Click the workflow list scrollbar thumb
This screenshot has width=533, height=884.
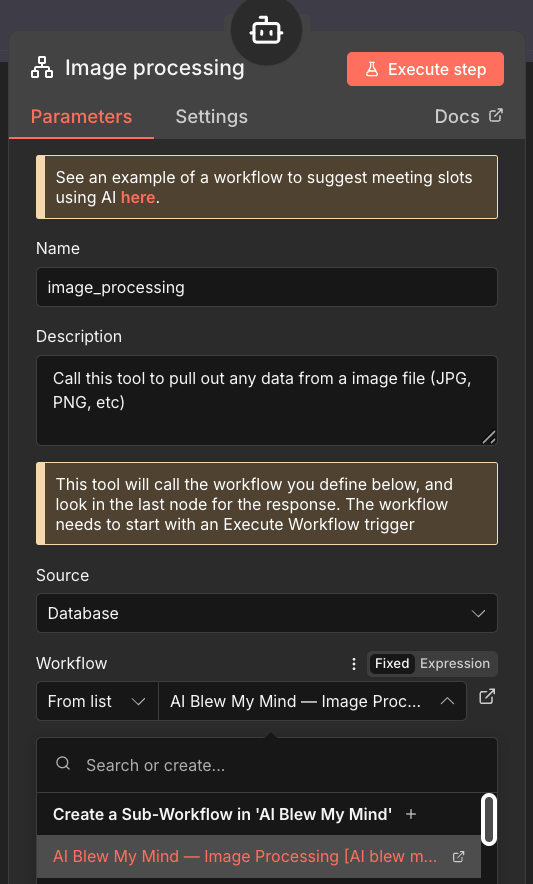pyautogui.click(x=489, y=820)
